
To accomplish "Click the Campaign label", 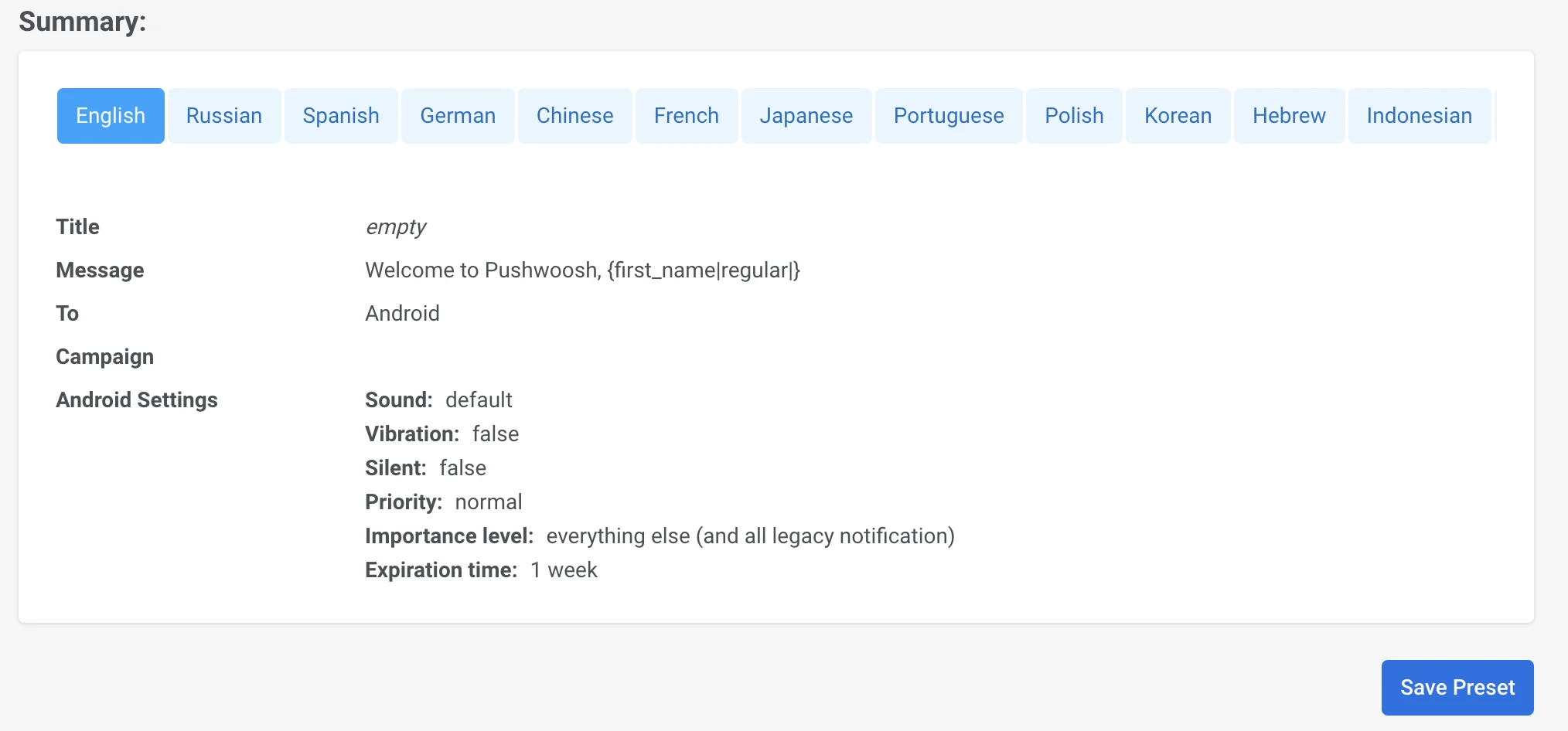I will 104,357.
